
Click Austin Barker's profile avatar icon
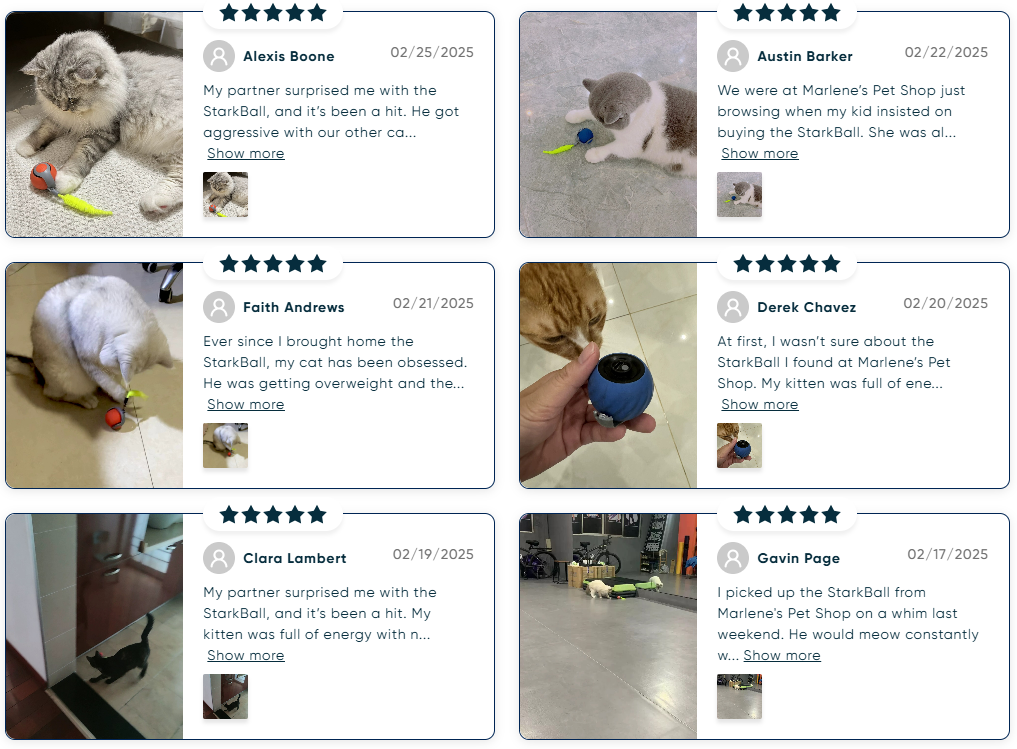733,56
